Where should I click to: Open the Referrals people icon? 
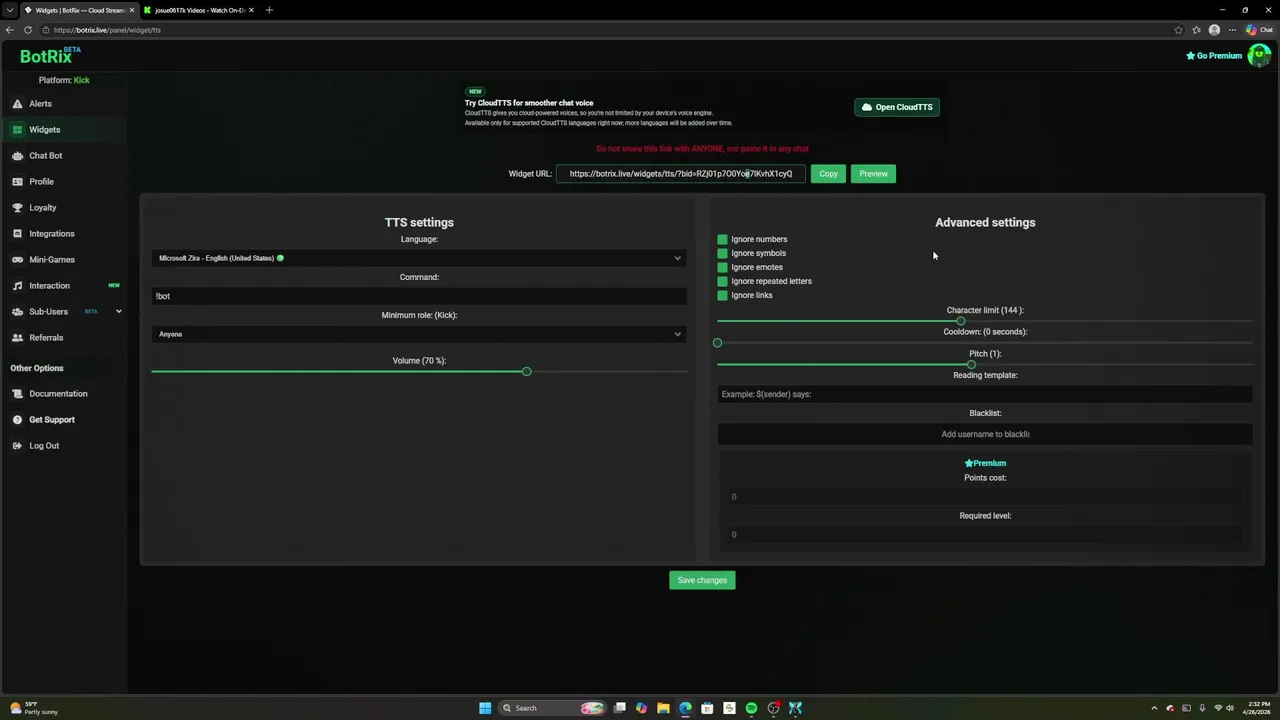17,338
